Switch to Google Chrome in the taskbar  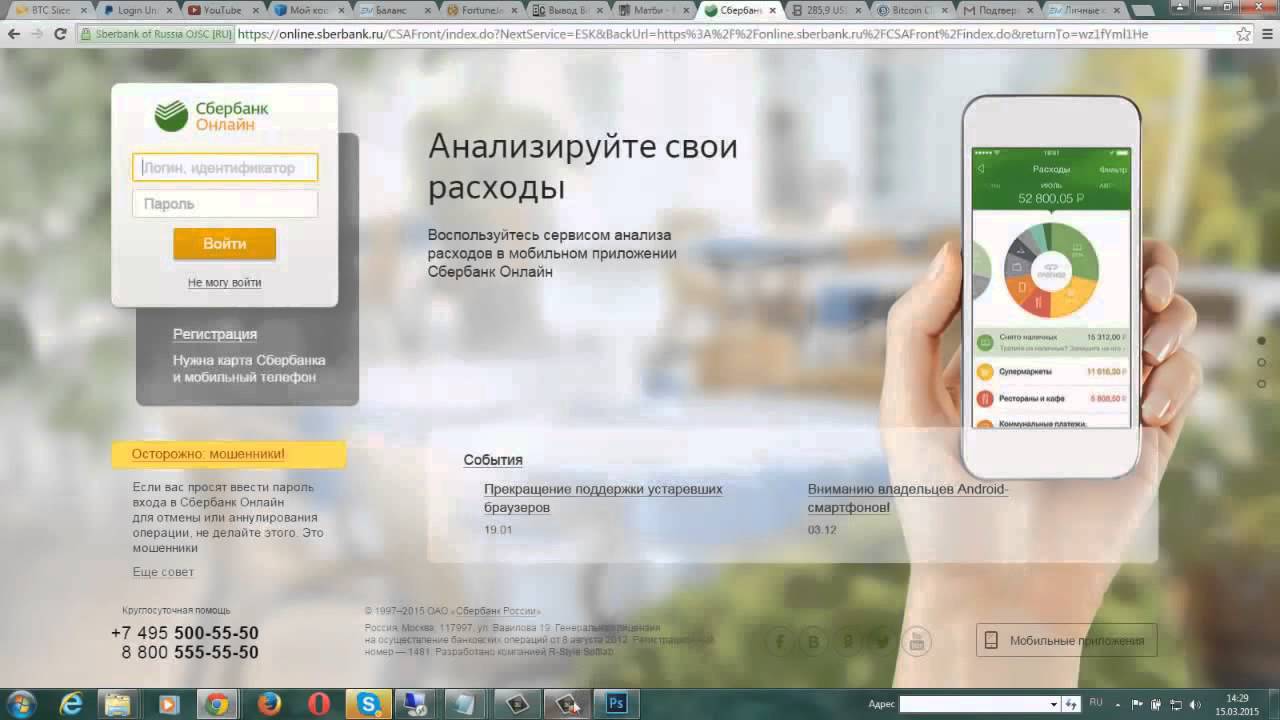point(218,704)
